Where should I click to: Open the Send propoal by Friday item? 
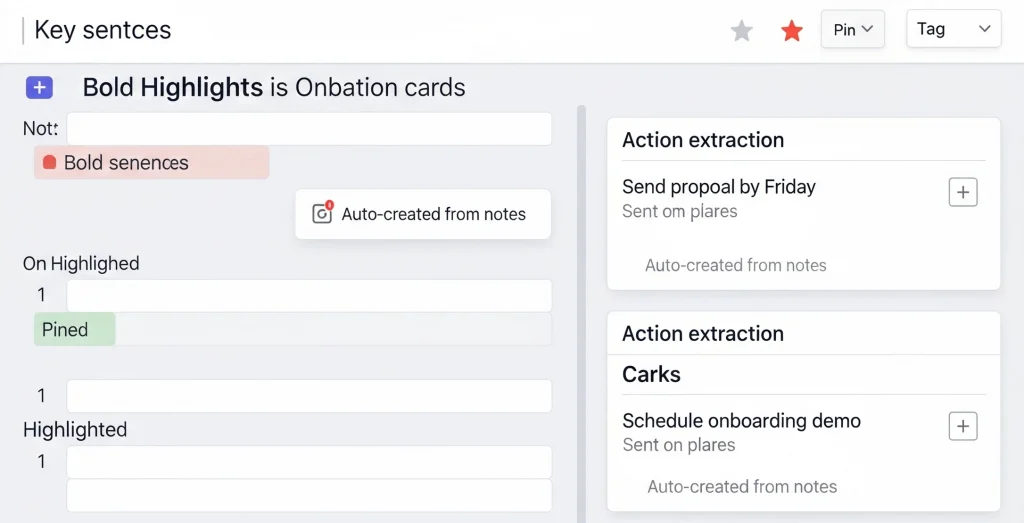point(719,187)
